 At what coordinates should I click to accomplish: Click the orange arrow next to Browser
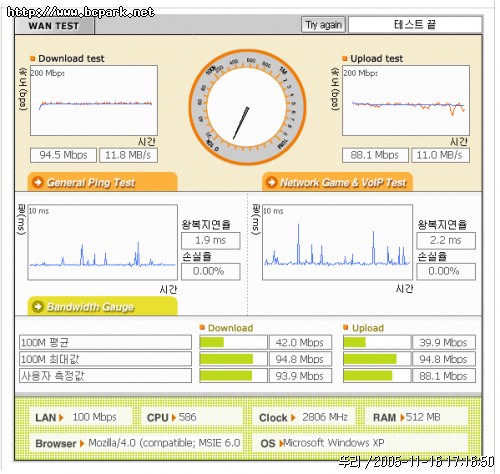point(82,444)
